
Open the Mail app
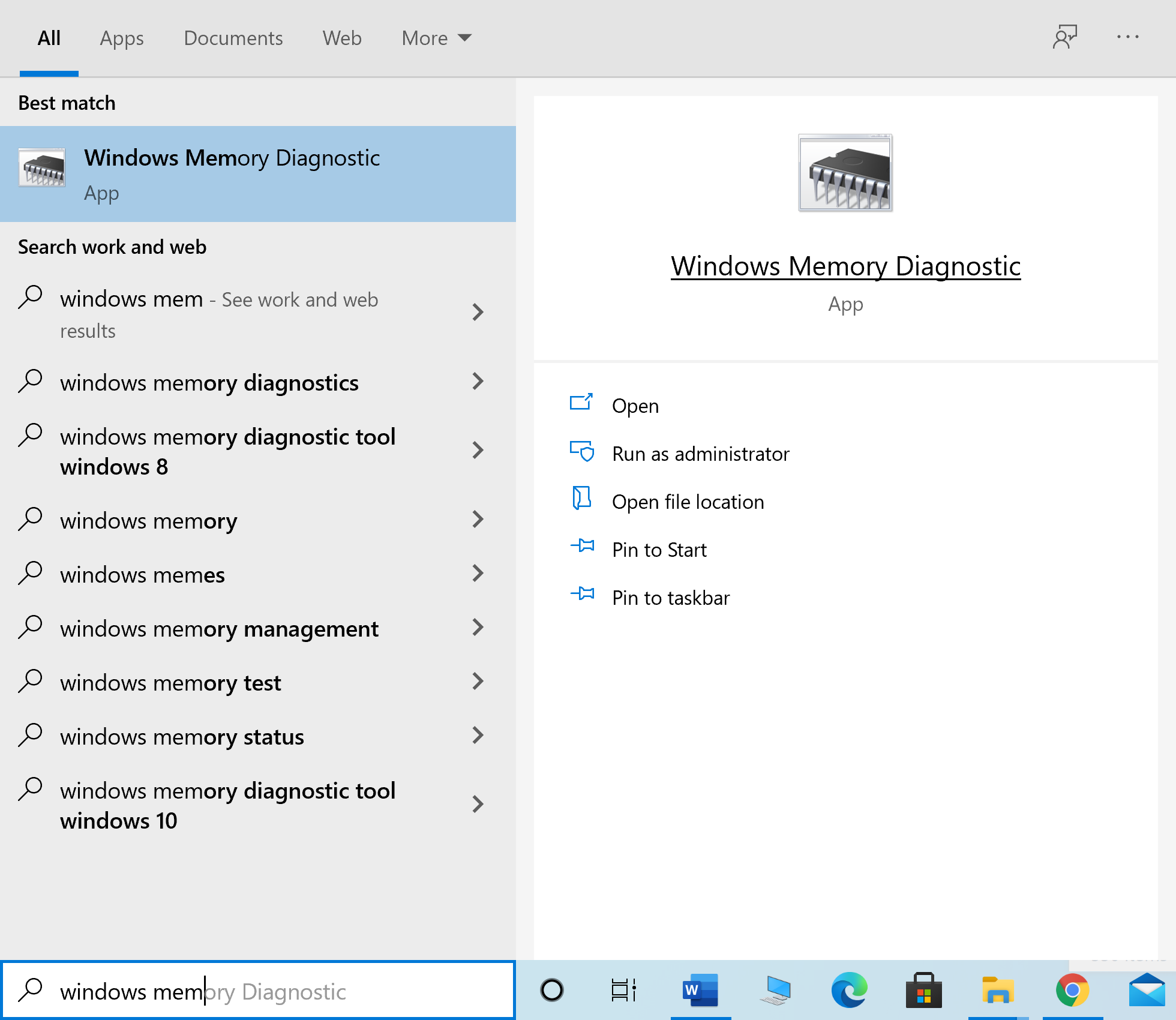(1147, 991)
